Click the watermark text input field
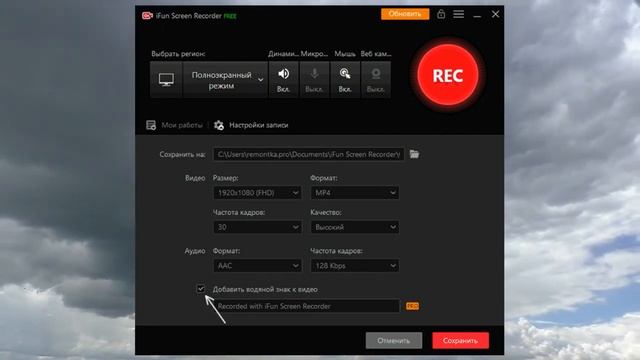The image size is (640, 360). click(x=306, y=306)
